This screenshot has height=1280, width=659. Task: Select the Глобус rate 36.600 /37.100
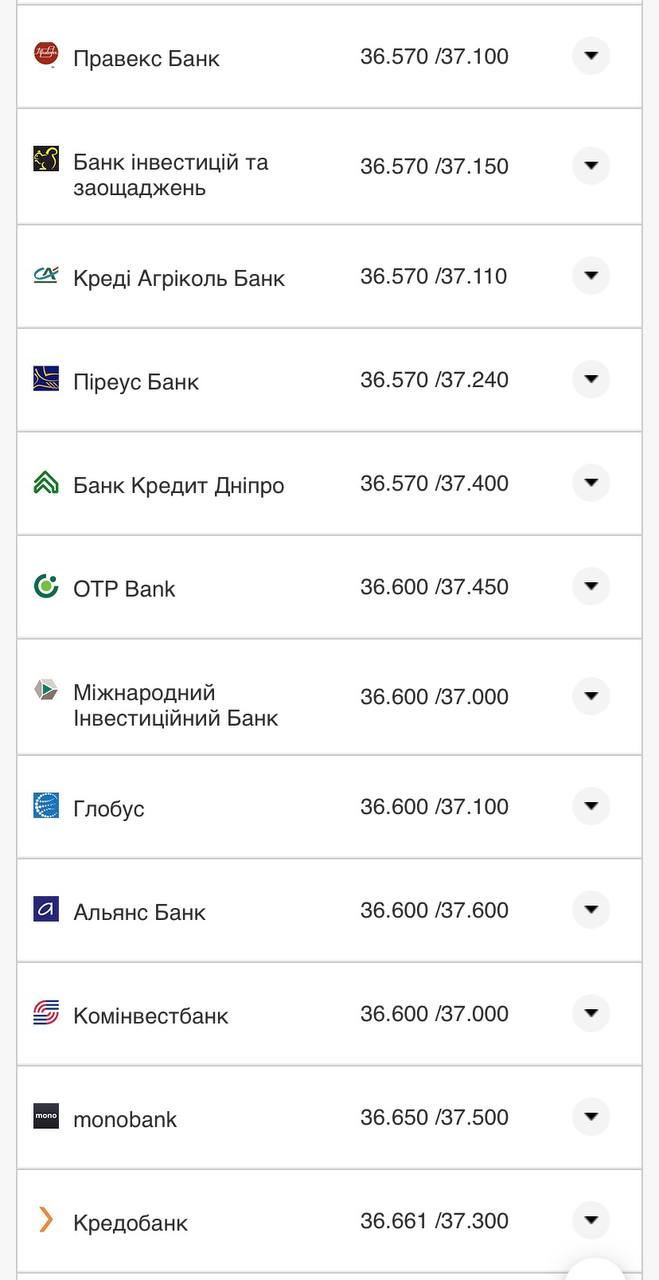(x=434, y=807)
